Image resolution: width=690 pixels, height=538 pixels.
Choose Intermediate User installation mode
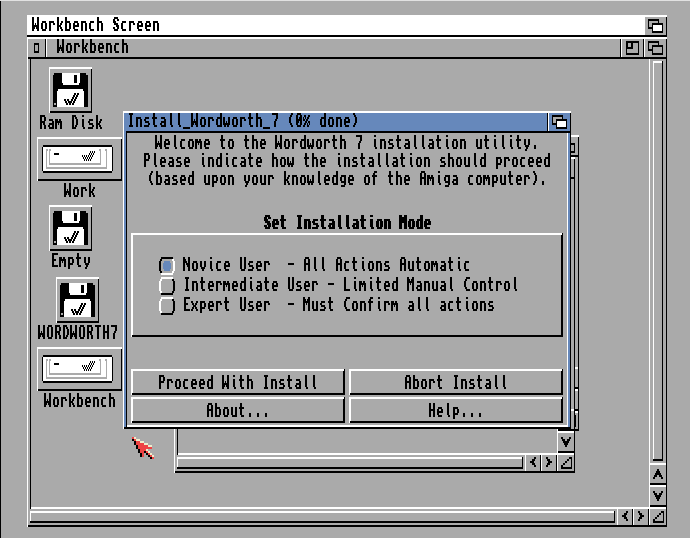(x=167, y=285)
